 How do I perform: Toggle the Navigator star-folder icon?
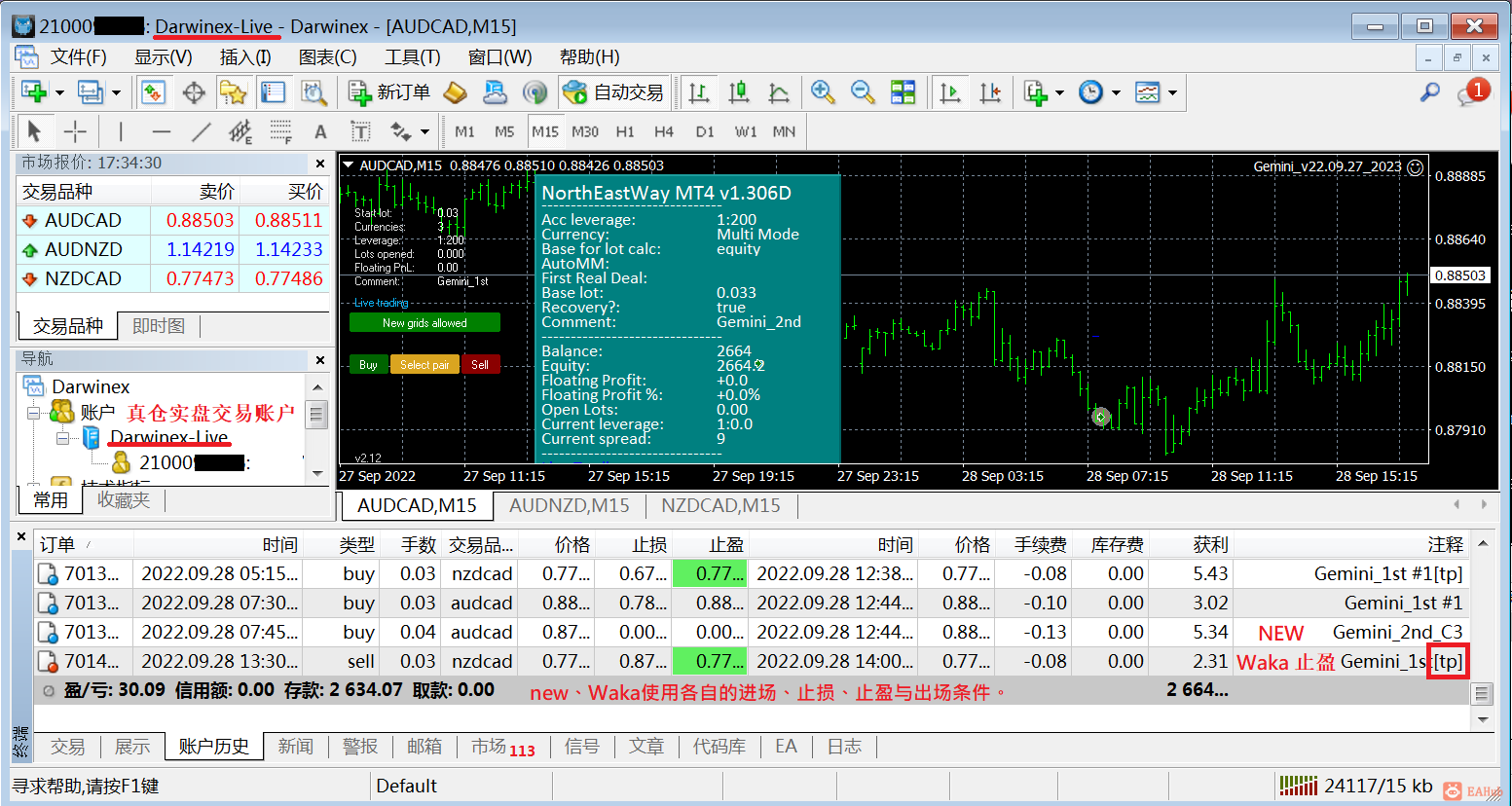point(234,92)
